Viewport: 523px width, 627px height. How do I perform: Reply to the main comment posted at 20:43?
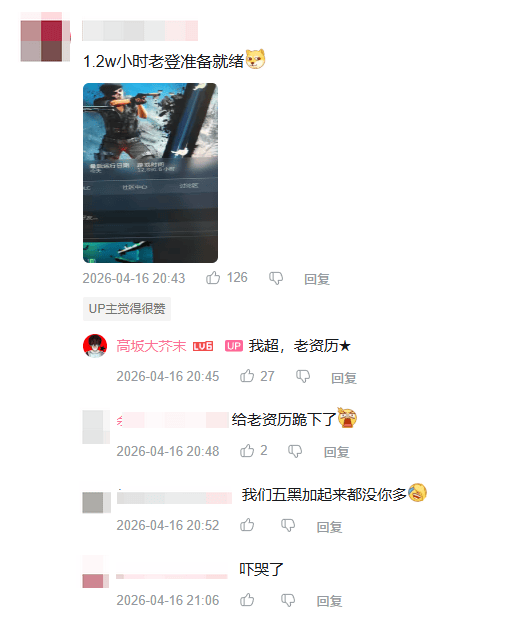pyautogui.click(x=317, y=279)
